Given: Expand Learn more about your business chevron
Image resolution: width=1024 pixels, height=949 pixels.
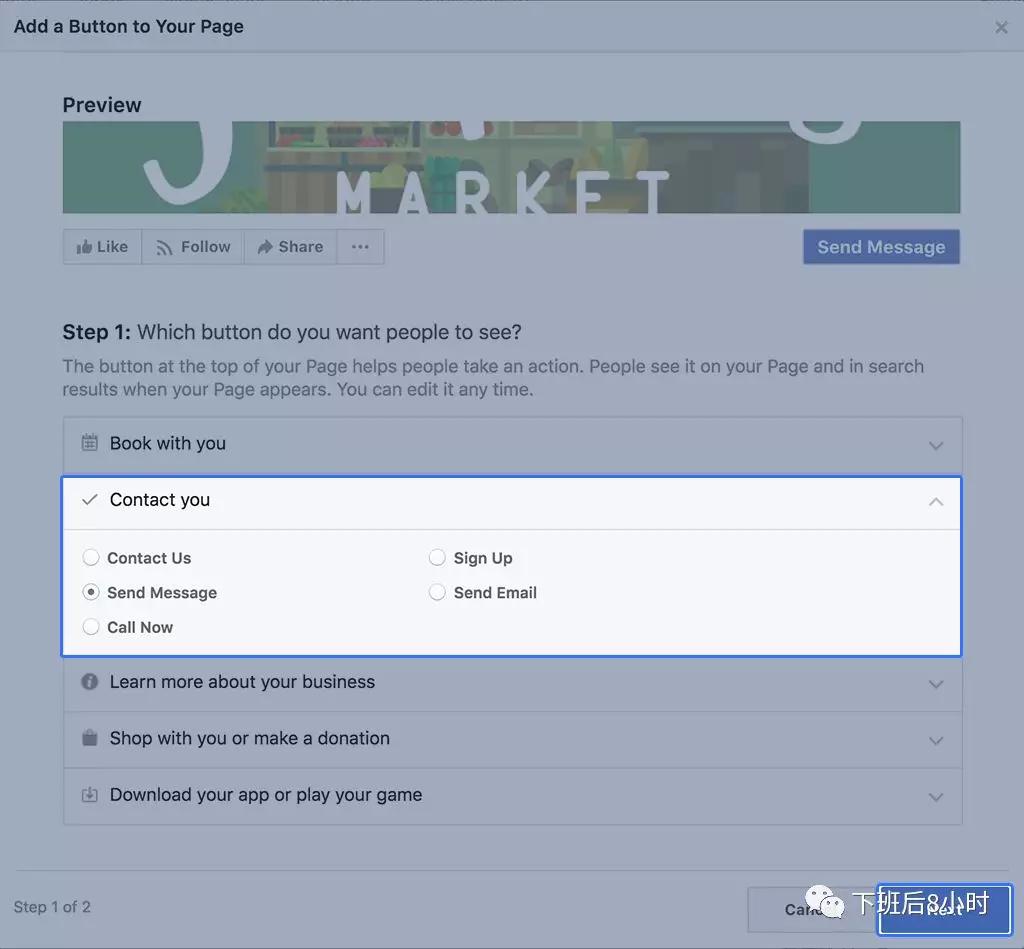Looking at the screenshot, I should (935, 684).
